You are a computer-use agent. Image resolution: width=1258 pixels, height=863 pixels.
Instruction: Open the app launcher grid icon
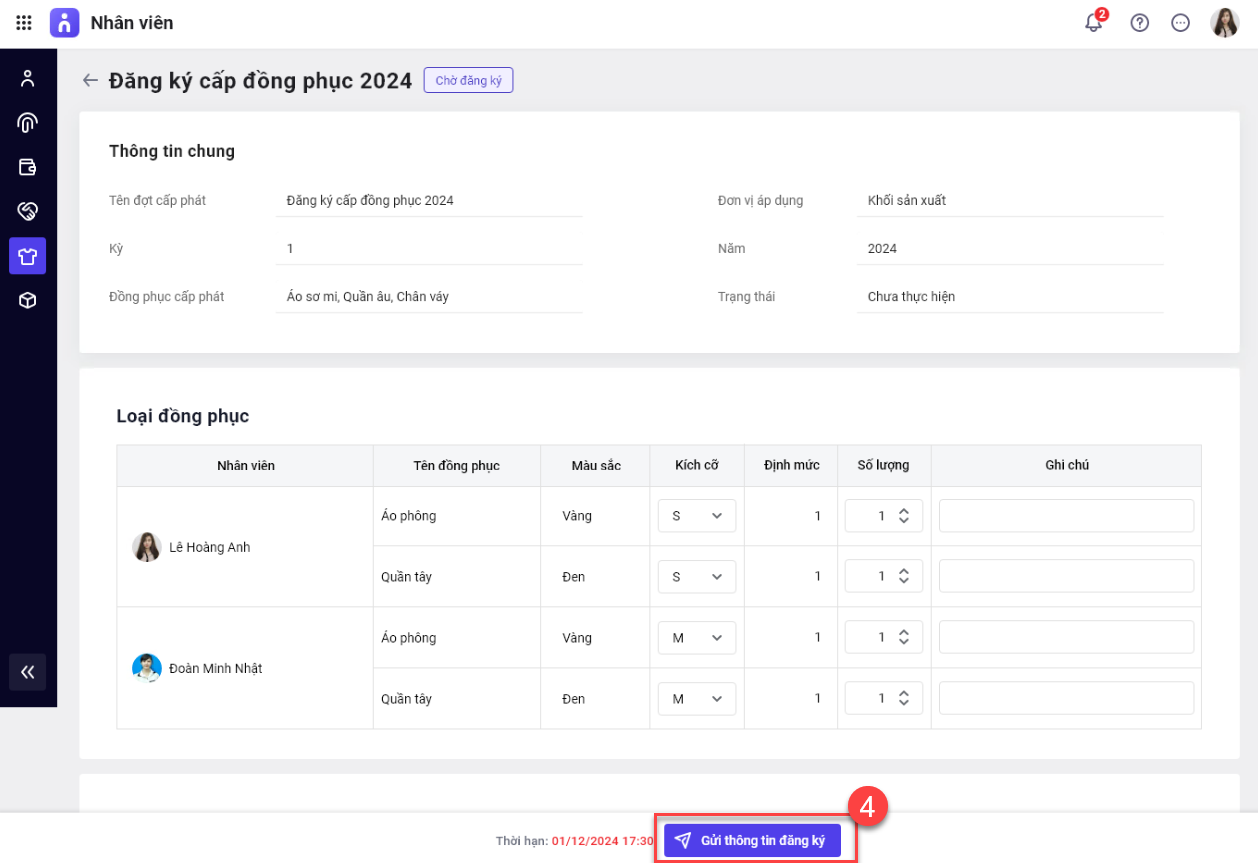point(24,22)
